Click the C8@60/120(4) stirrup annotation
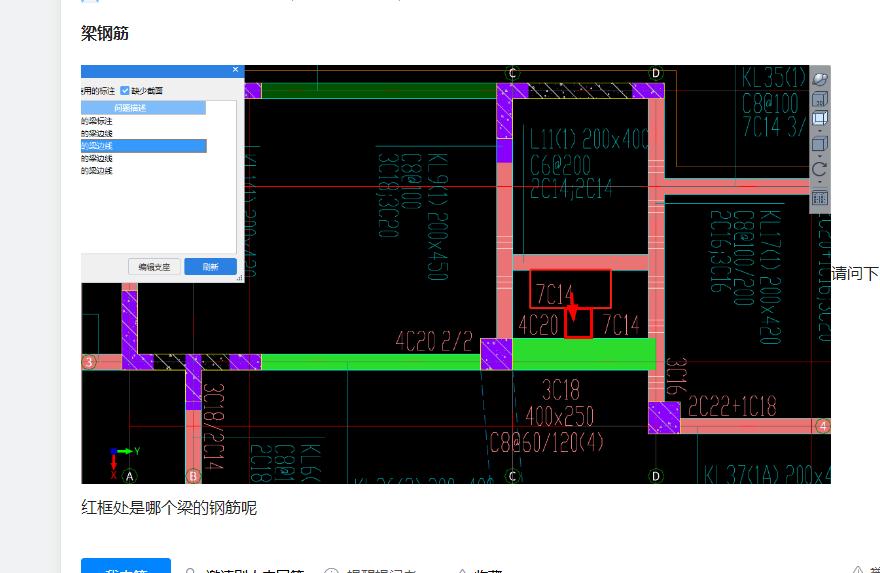 [x=547, y=442]
